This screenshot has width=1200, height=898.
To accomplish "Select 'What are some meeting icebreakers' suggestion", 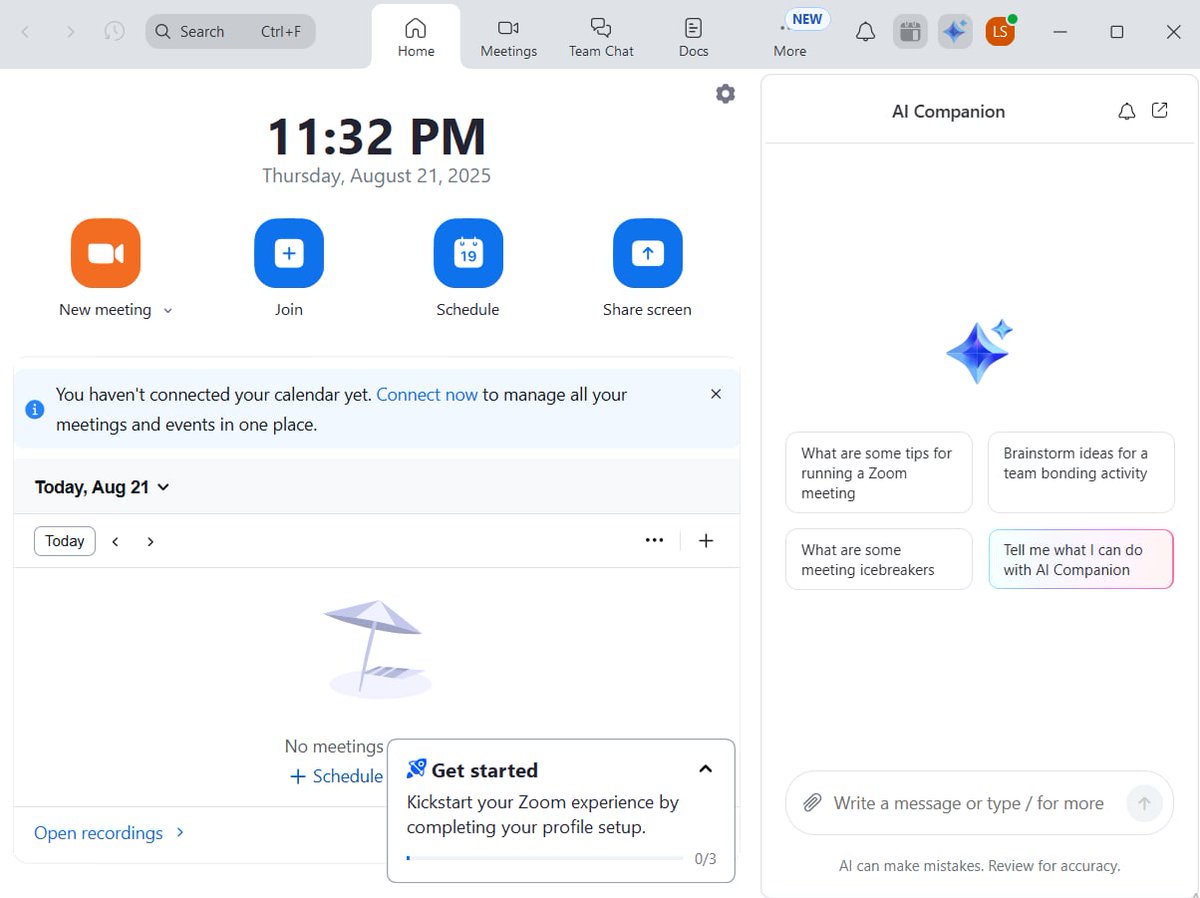I will click(879, 559).
